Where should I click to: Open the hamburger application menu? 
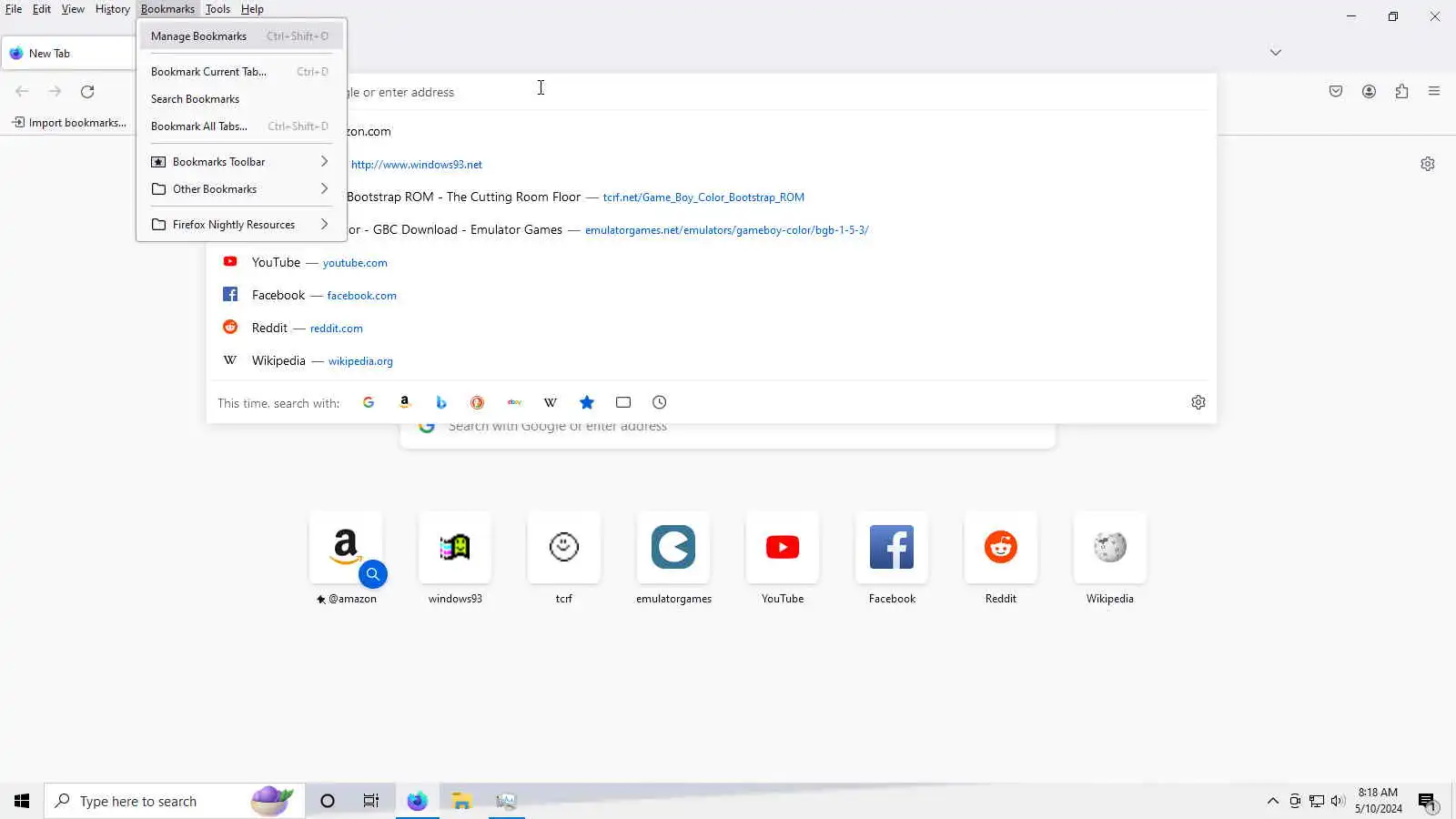click(1434, 92)
